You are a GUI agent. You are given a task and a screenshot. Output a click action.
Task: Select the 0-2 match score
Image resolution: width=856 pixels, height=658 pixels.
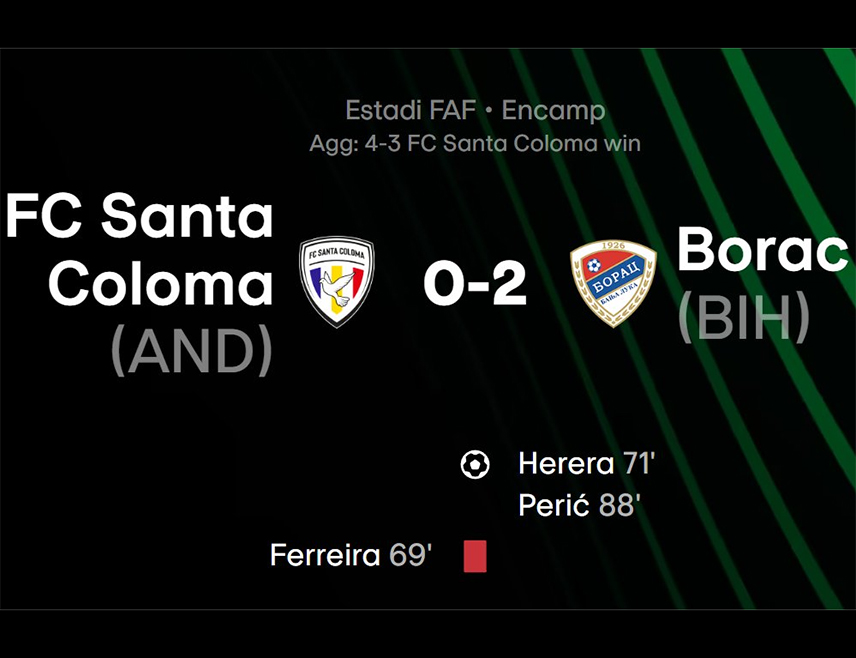(474, 283)
